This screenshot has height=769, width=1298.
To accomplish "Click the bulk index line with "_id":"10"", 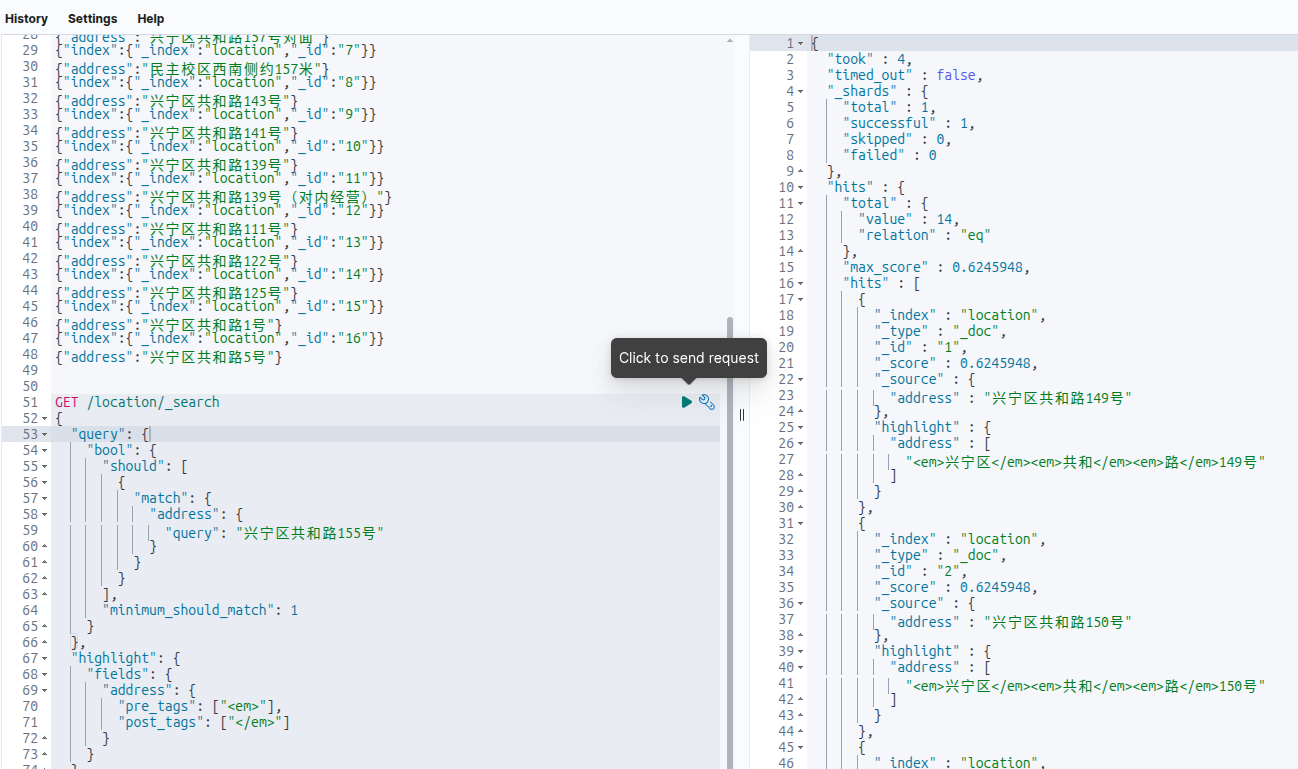I will (219, 146).
